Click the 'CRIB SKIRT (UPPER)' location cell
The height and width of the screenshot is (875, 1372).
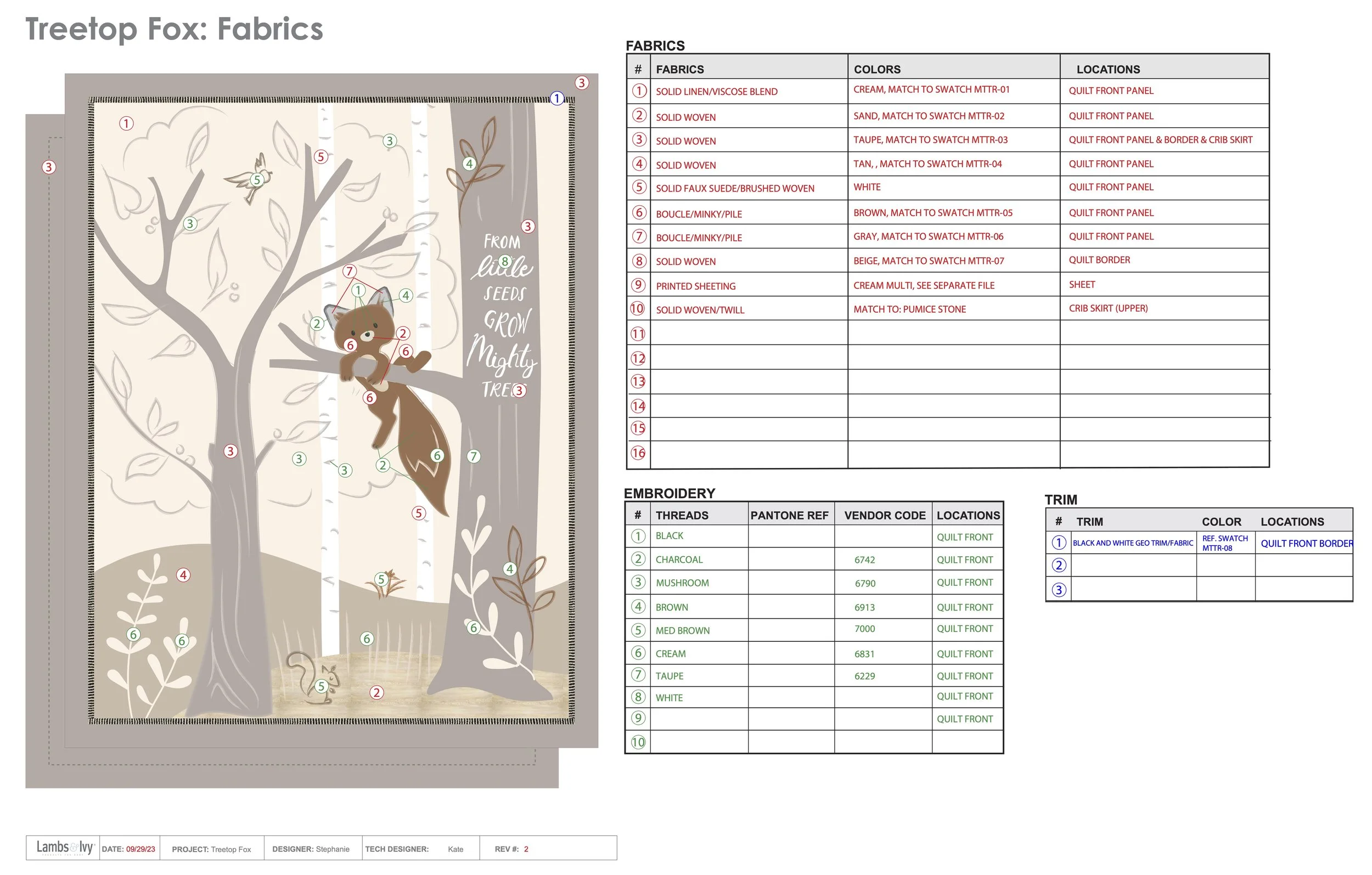(x=1107, y=308)
